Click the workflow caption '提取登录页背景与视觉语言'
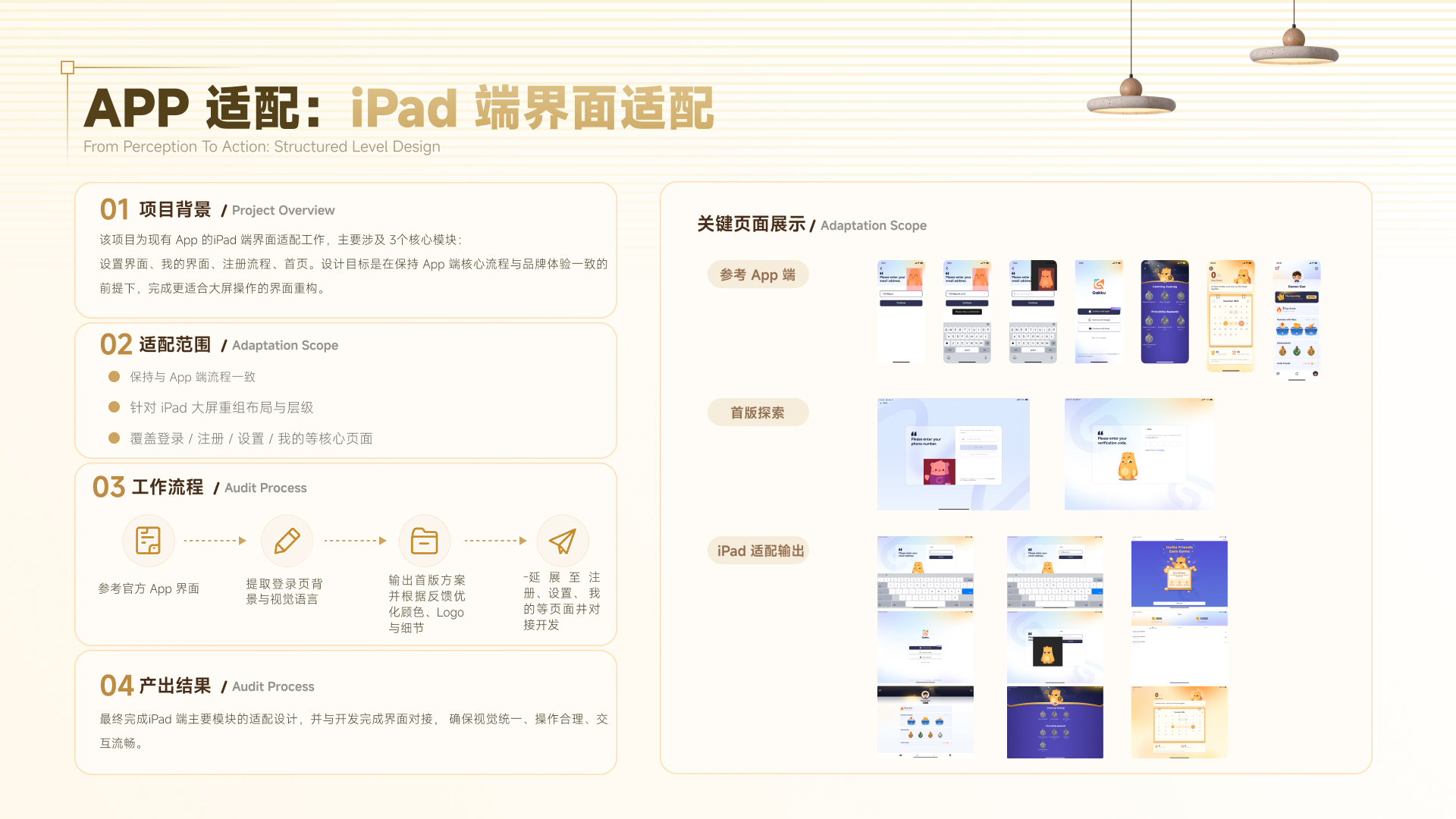Image resolution: width=1456 pixels, height=819 pixels. click(x=284, y=591)
